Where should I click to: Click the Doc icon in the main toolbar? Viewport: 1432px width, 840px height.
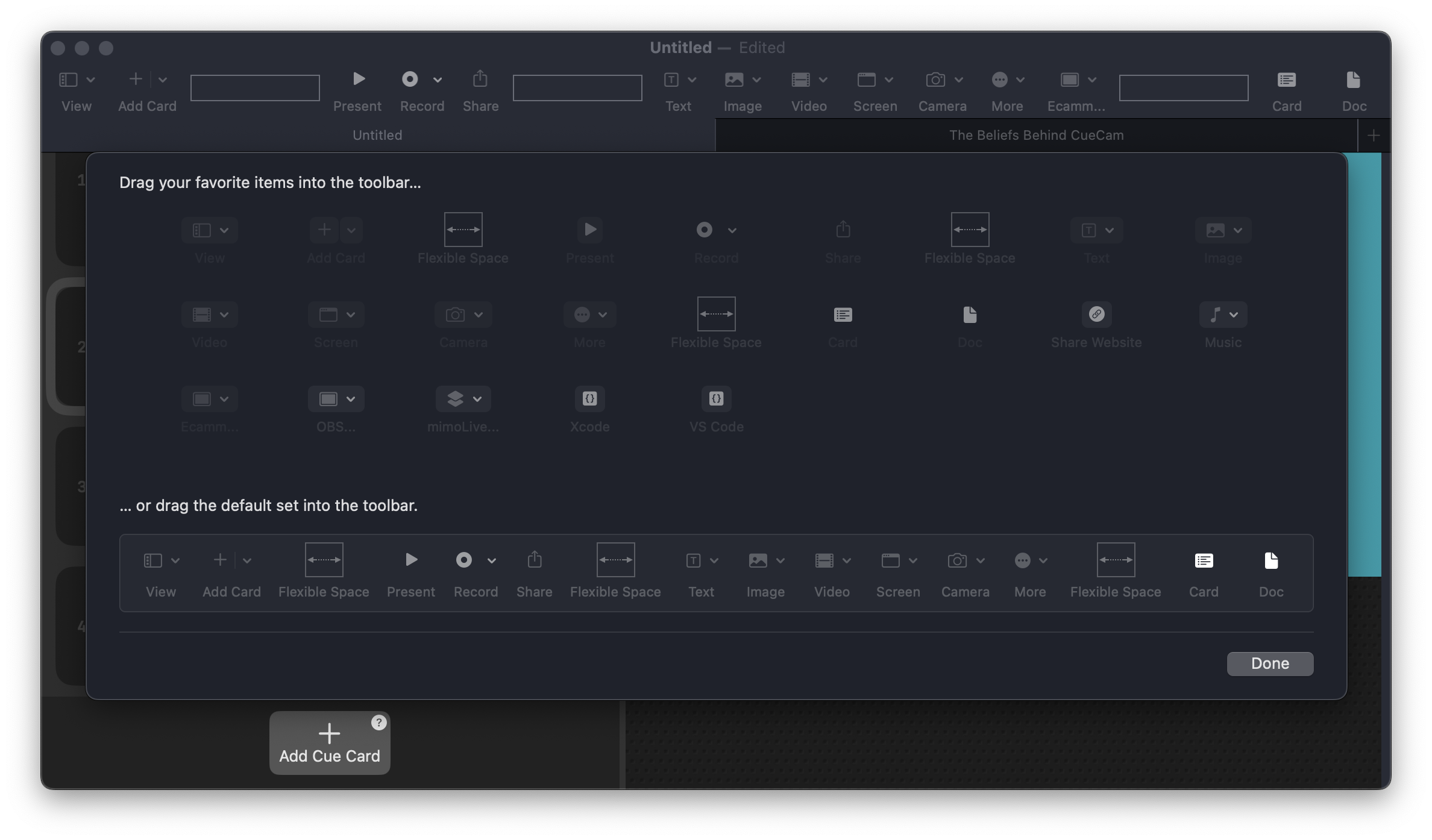coord(1353,80)
